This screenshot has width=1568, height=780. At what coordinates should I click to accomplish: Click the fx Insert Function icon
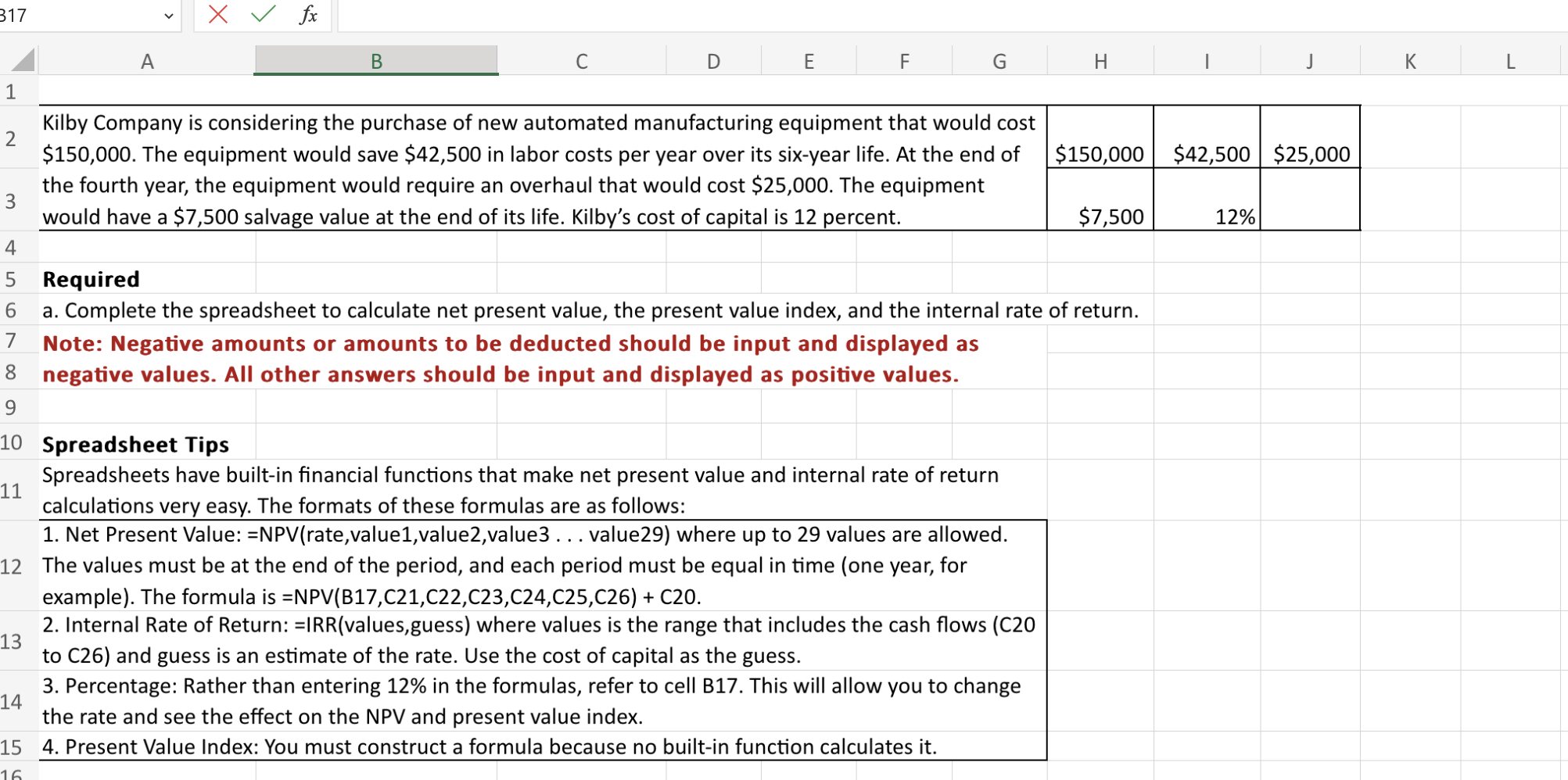point(308,15)
